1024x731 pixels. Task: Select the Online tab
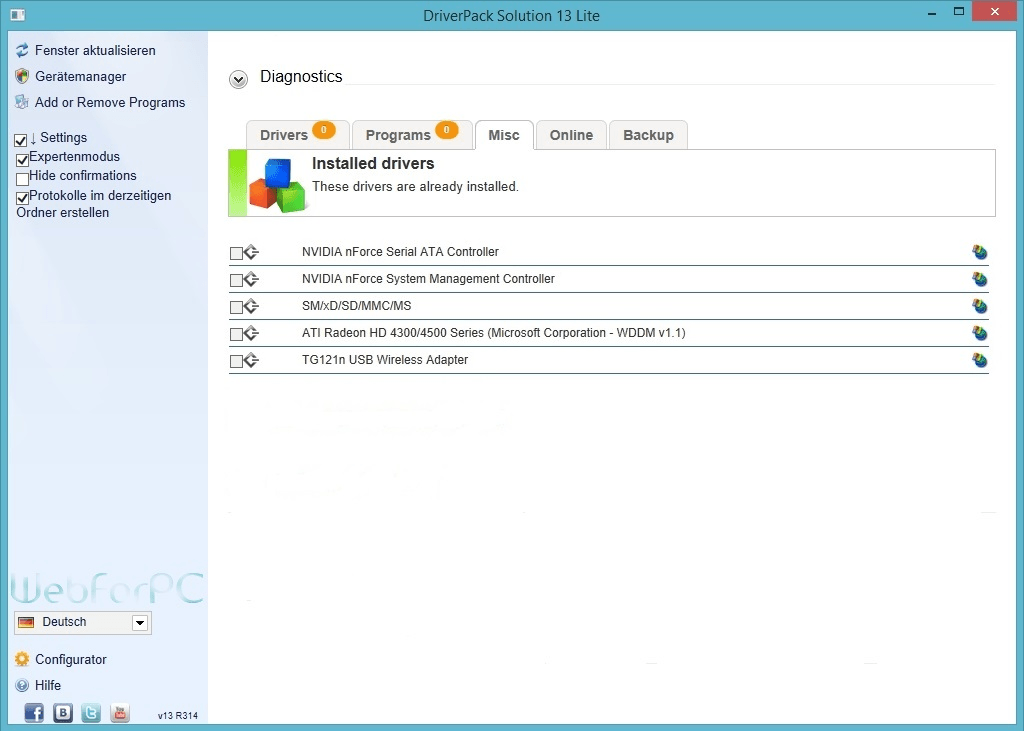point(571,135)
